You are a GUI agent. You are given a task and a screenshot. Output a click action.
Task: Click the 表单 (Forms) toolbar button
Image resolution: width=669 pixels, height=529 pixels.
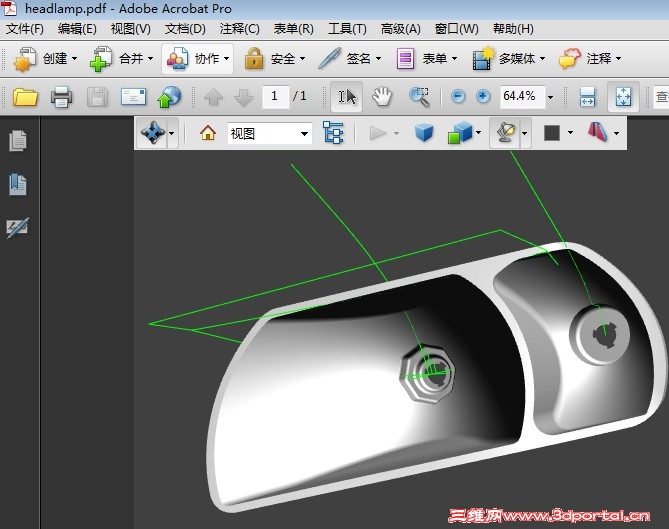pyautogui.click(x=427, y=59)
